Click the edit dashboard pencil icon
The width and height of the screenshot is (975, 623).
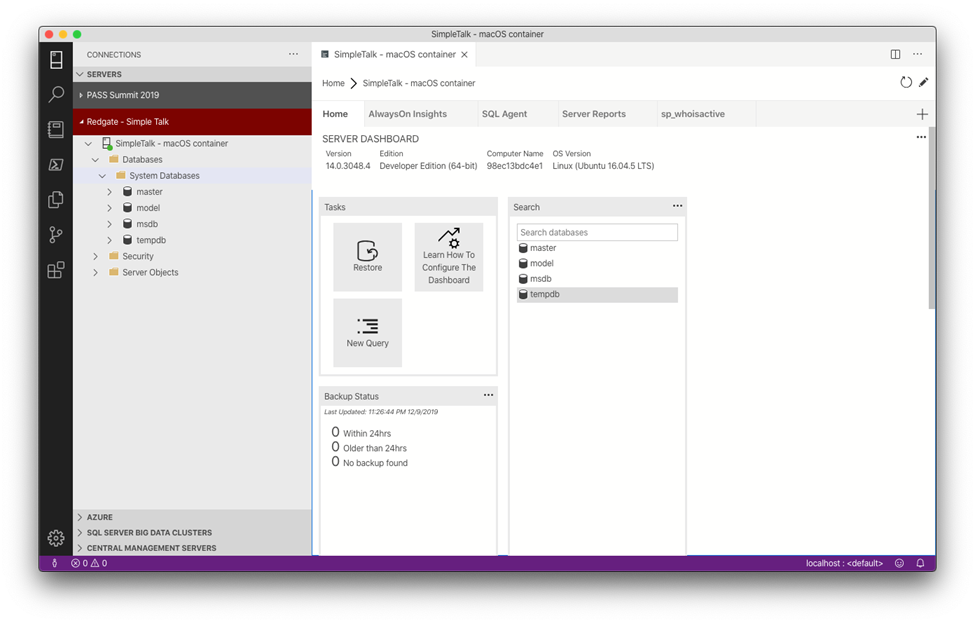(x=924, y=82)
